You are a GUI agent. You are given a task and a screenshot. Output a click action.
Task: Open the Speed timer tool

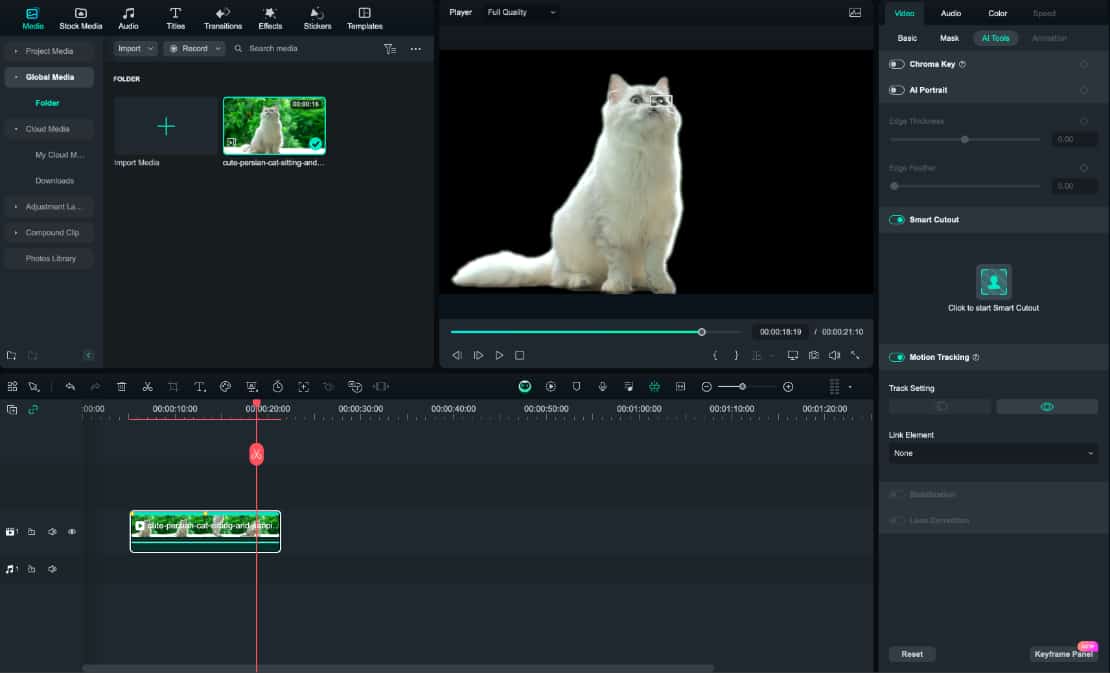278,386
